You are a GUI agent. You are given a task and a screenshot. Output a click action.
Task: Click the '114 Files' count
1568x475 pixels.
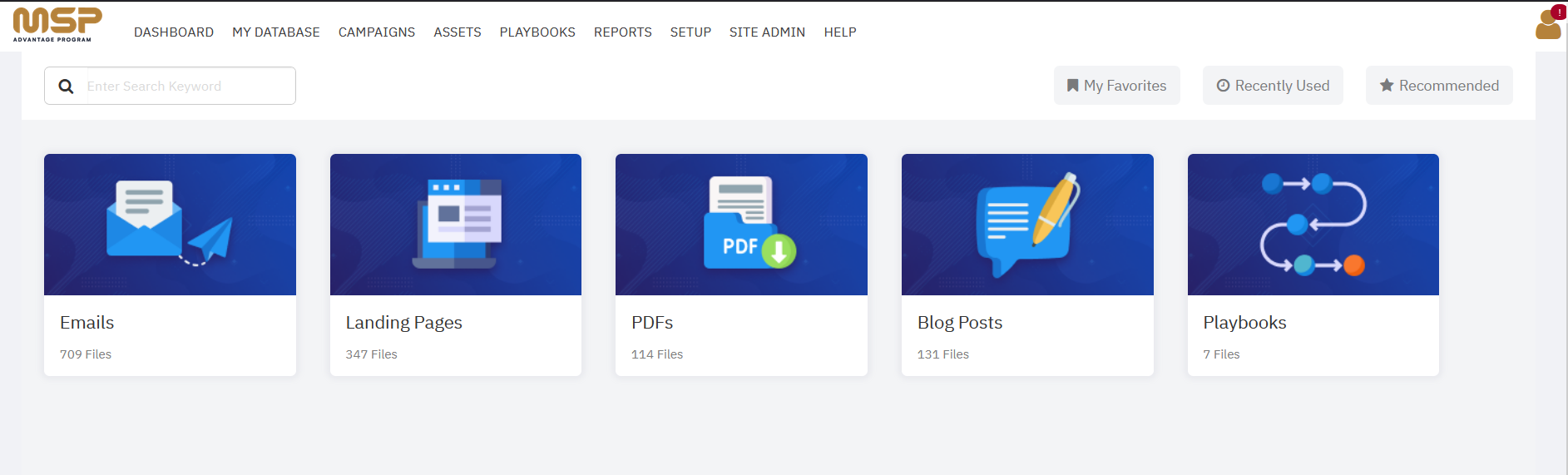(x=657, y=354)
